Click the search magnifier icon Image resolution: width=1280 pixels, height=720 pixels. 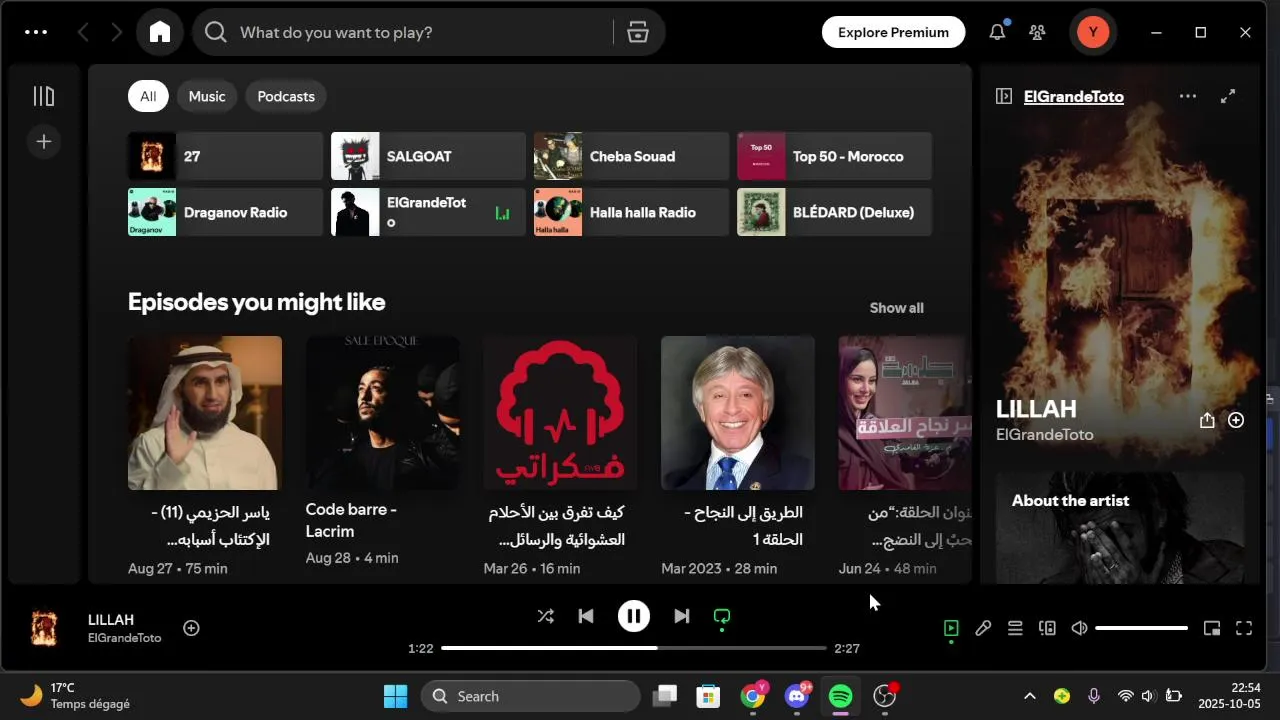215,32
